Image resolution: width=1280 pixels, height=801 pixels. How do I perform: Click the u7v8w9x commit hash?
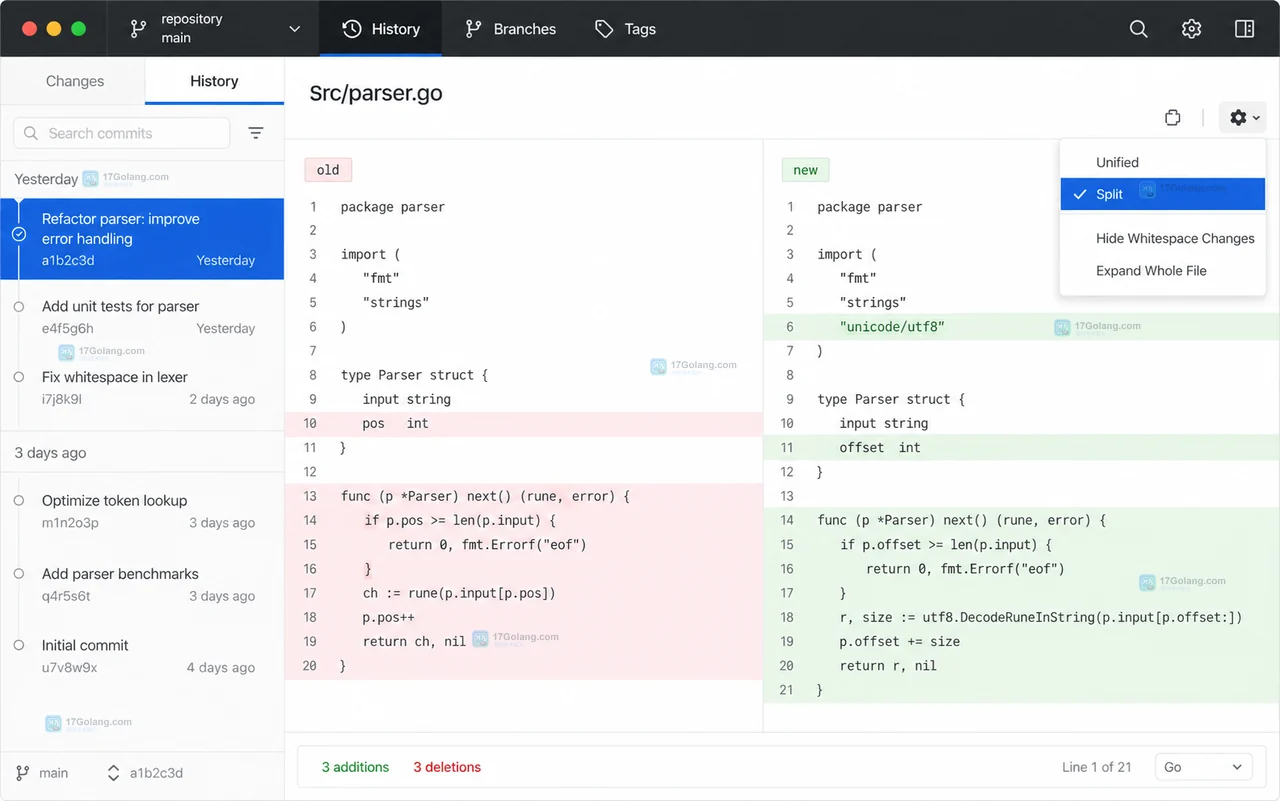(x=70, y=667)
